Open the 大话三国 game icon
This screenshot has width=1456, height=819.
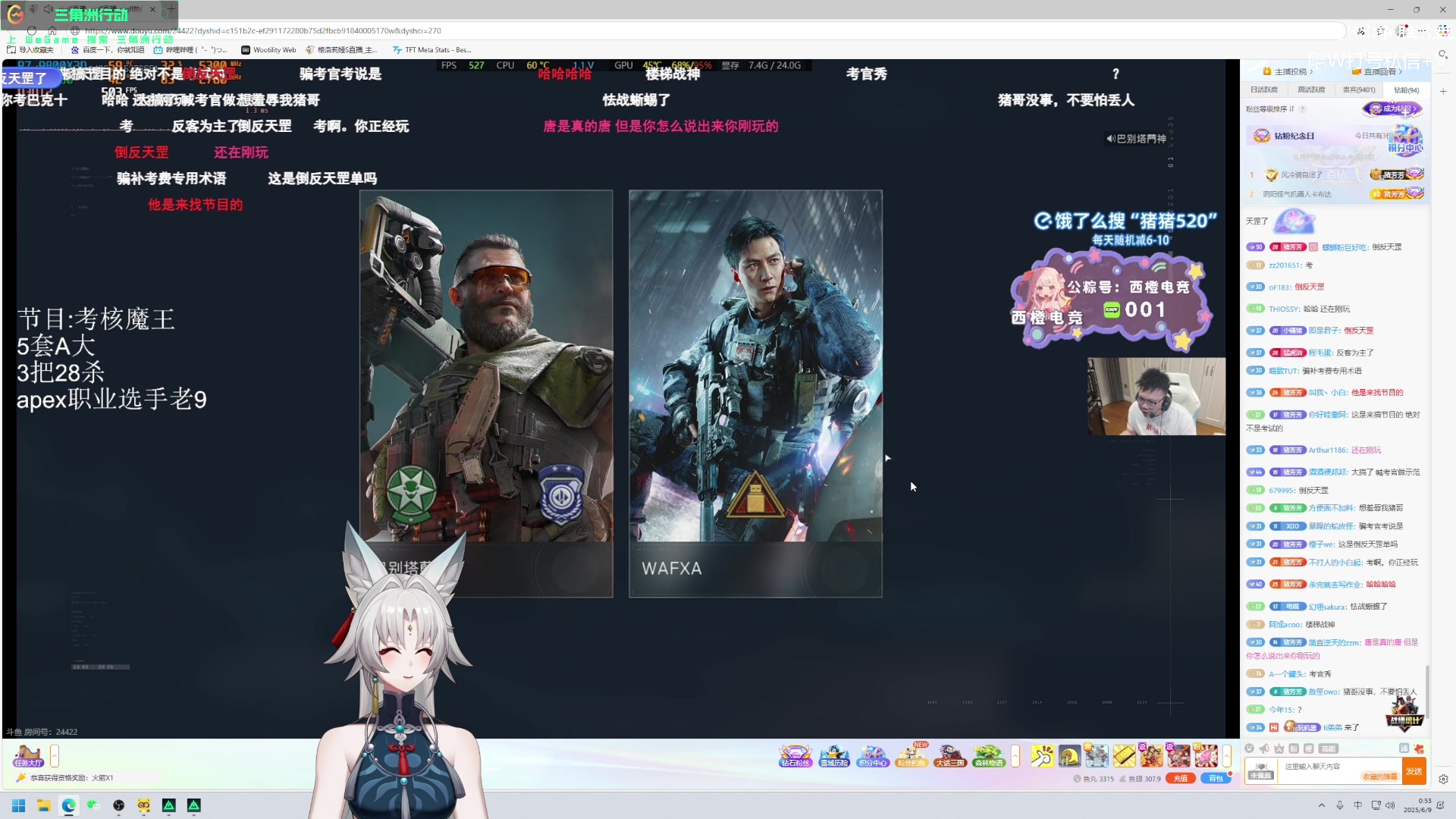950,756
